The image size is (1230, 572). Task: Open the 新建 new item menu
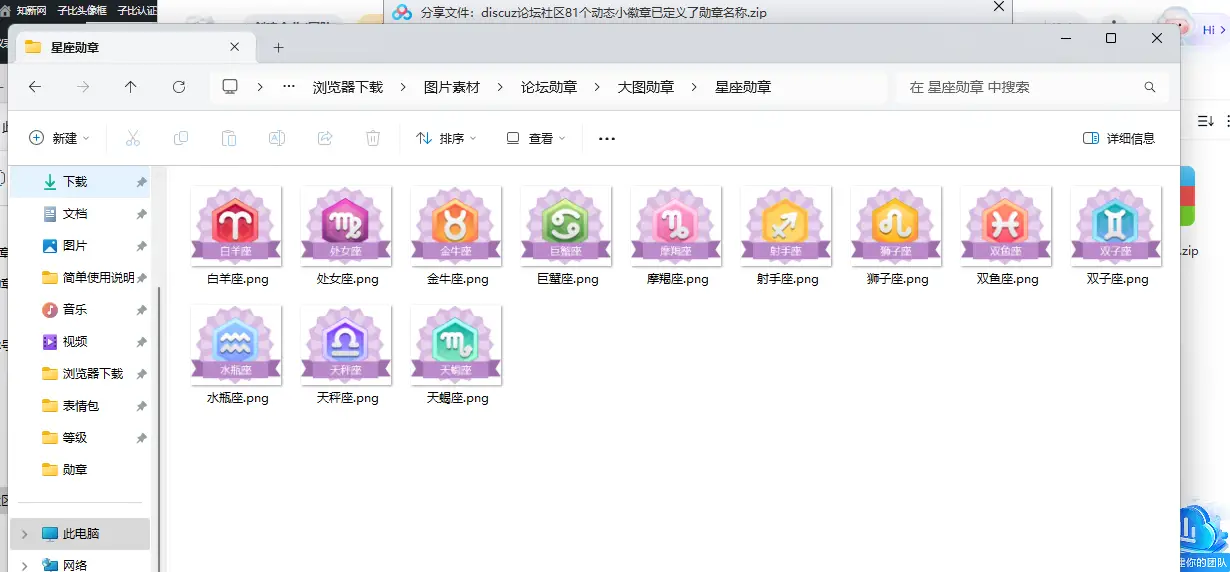[x=60, y=138]
